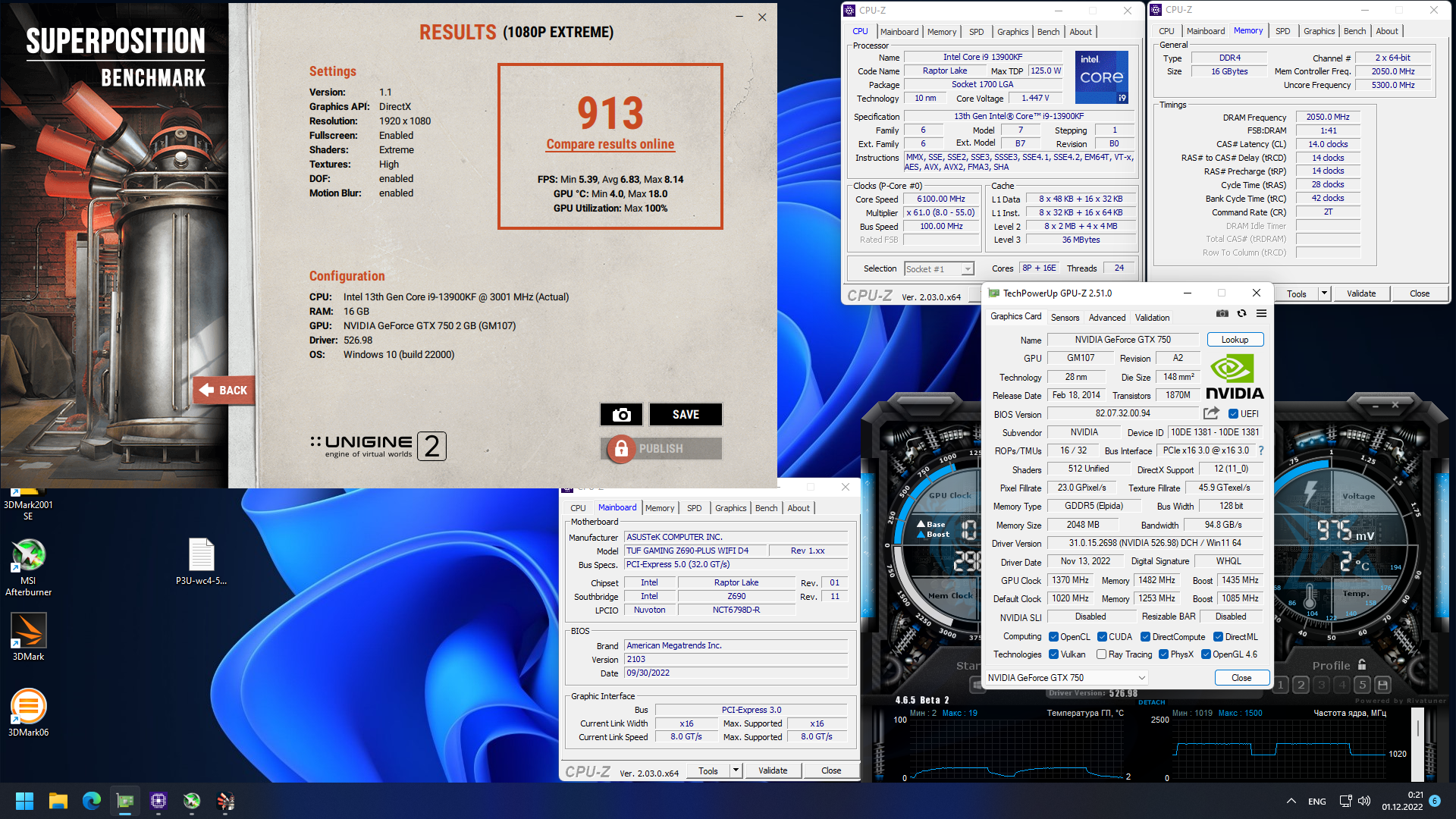Screen dimensions: 1456x819
Task: Open the 3DMark06 desktop shortcut
Action: [28, 713]
